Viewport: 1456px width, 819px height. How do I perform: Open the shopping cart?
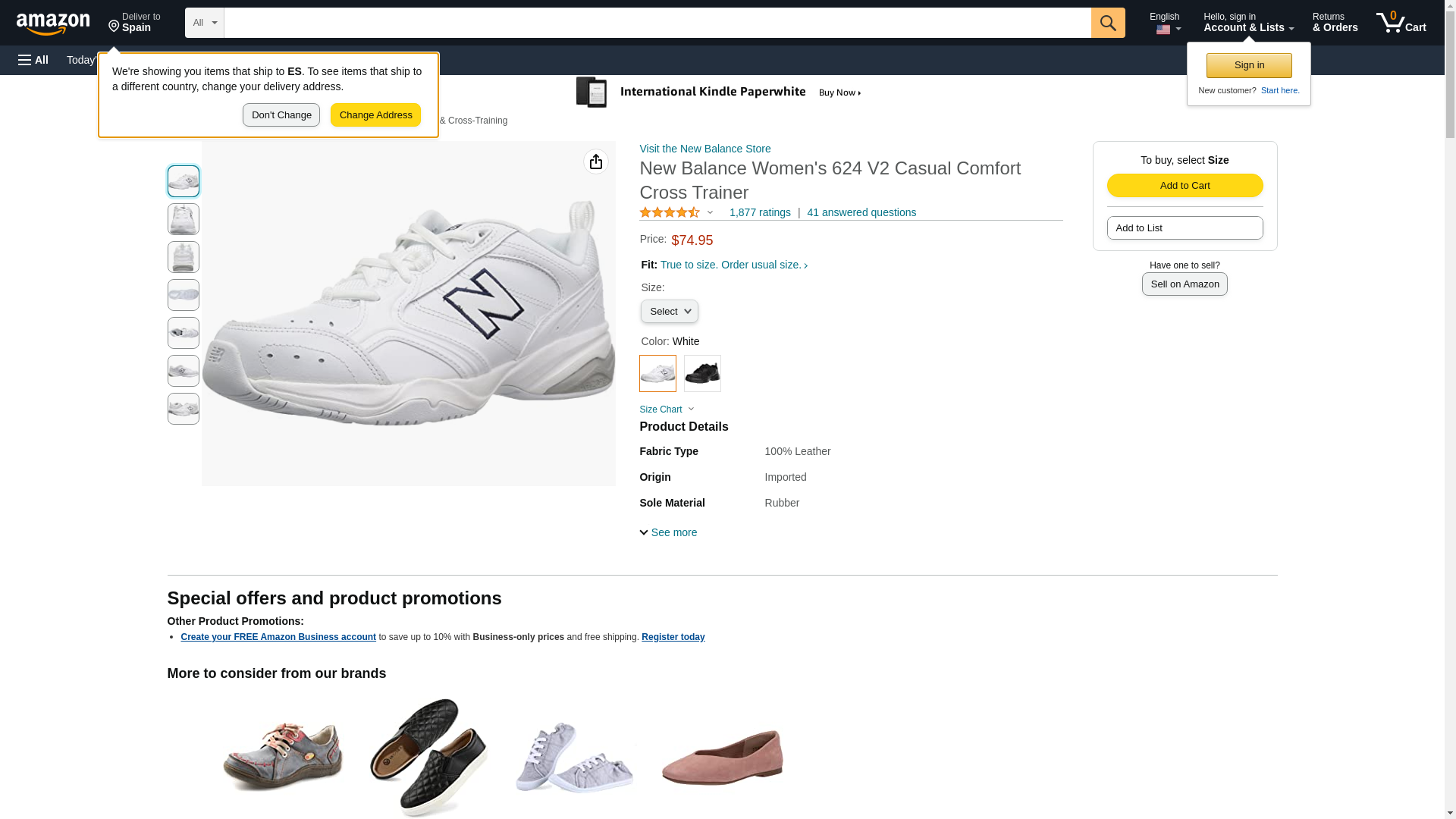(x=1401, y=23)
